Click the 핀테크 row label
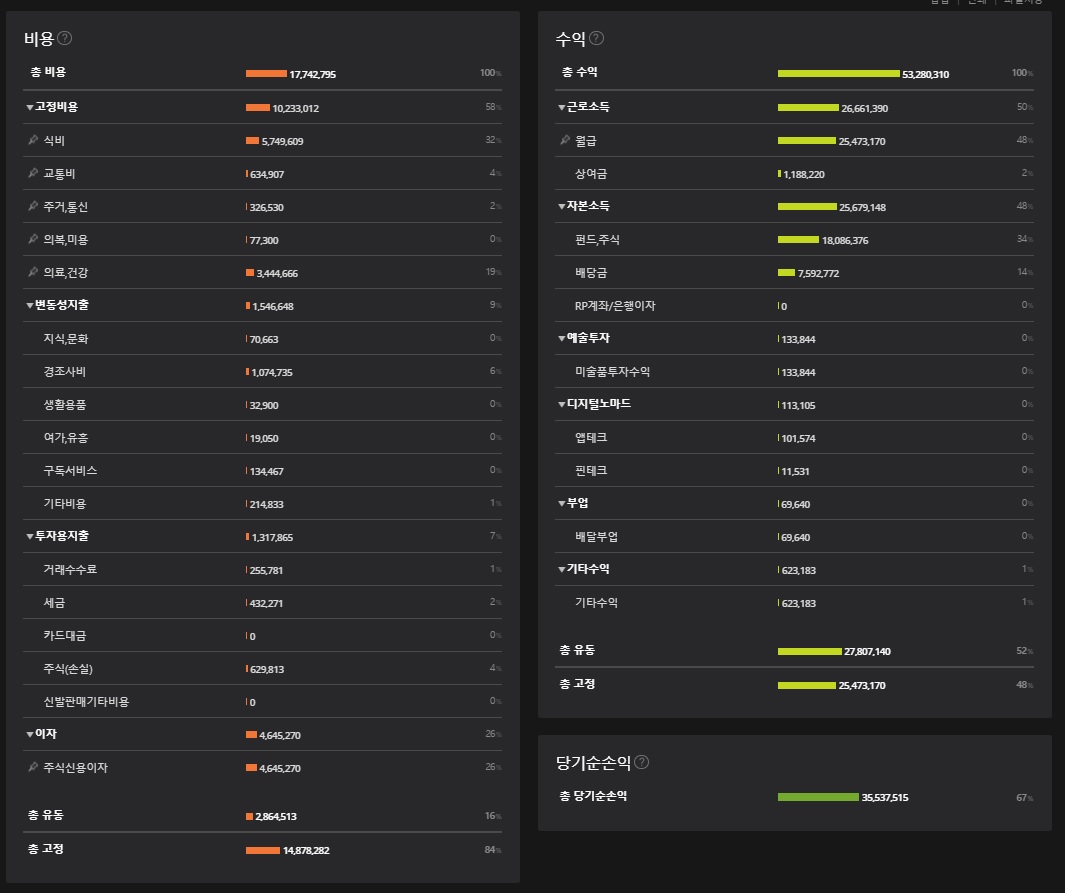 [591, 471]
